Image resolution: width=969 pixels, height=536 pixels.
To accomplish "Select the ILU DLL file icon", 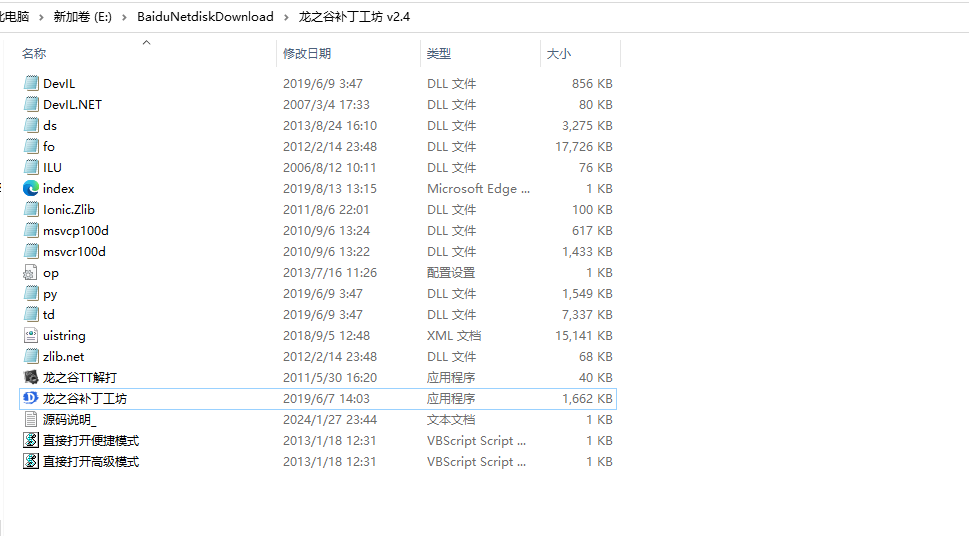I will click(x=31, y=167).
